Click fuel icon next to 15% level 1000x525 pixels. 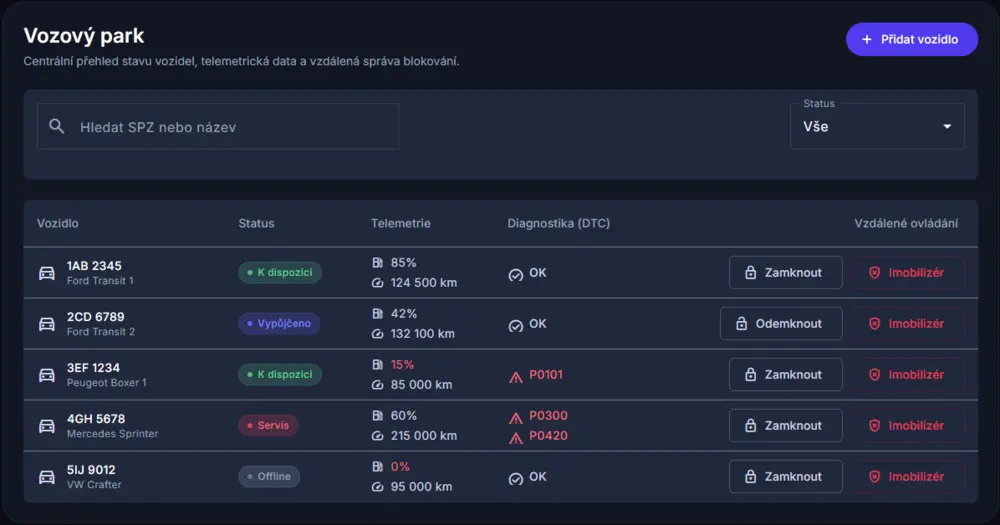pos(378,365)
